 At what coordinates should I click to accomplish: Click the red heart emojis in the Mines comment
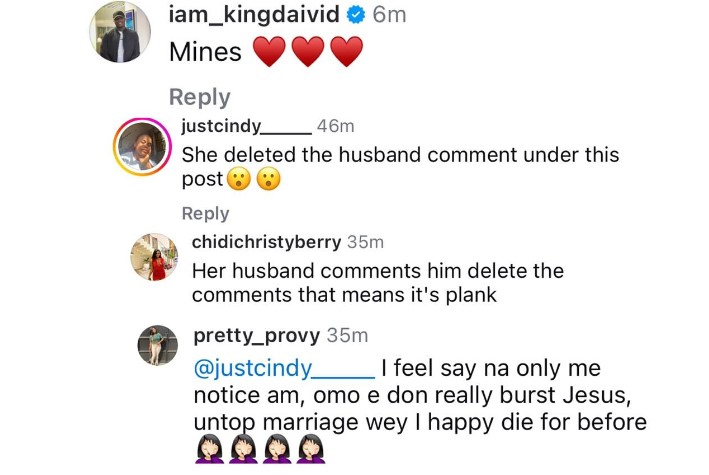tap(307, 52)
